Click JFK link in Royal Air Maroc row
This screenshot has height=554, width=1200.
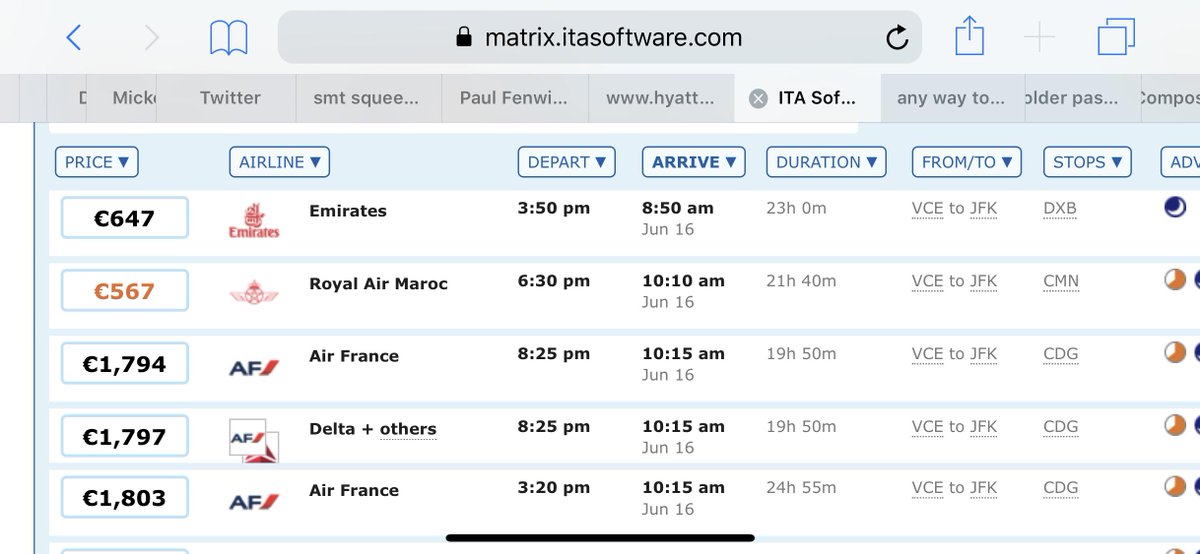coord(983,282)
